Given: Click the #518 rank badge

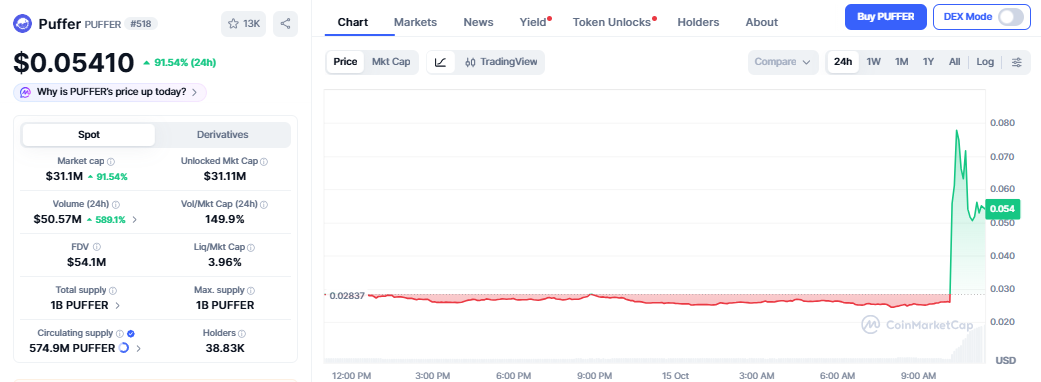Looking at the screenshot, I should (141, 24).
